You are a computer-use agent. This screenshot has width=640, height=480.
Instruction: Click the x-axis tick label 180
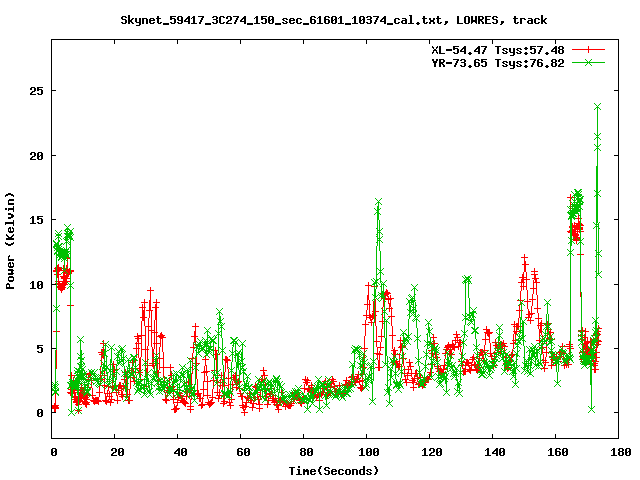[x=620, y=452]
